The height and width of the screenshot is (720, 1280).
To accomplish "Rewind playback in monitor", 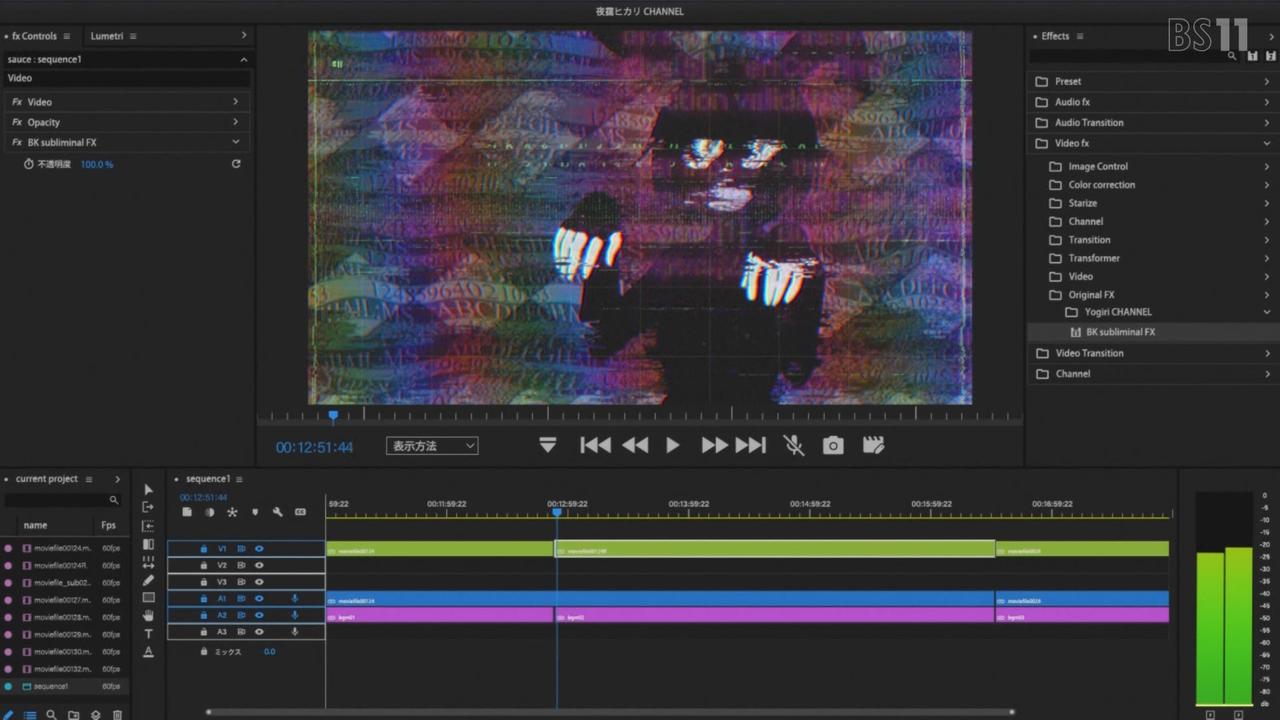I will (635, 446).
